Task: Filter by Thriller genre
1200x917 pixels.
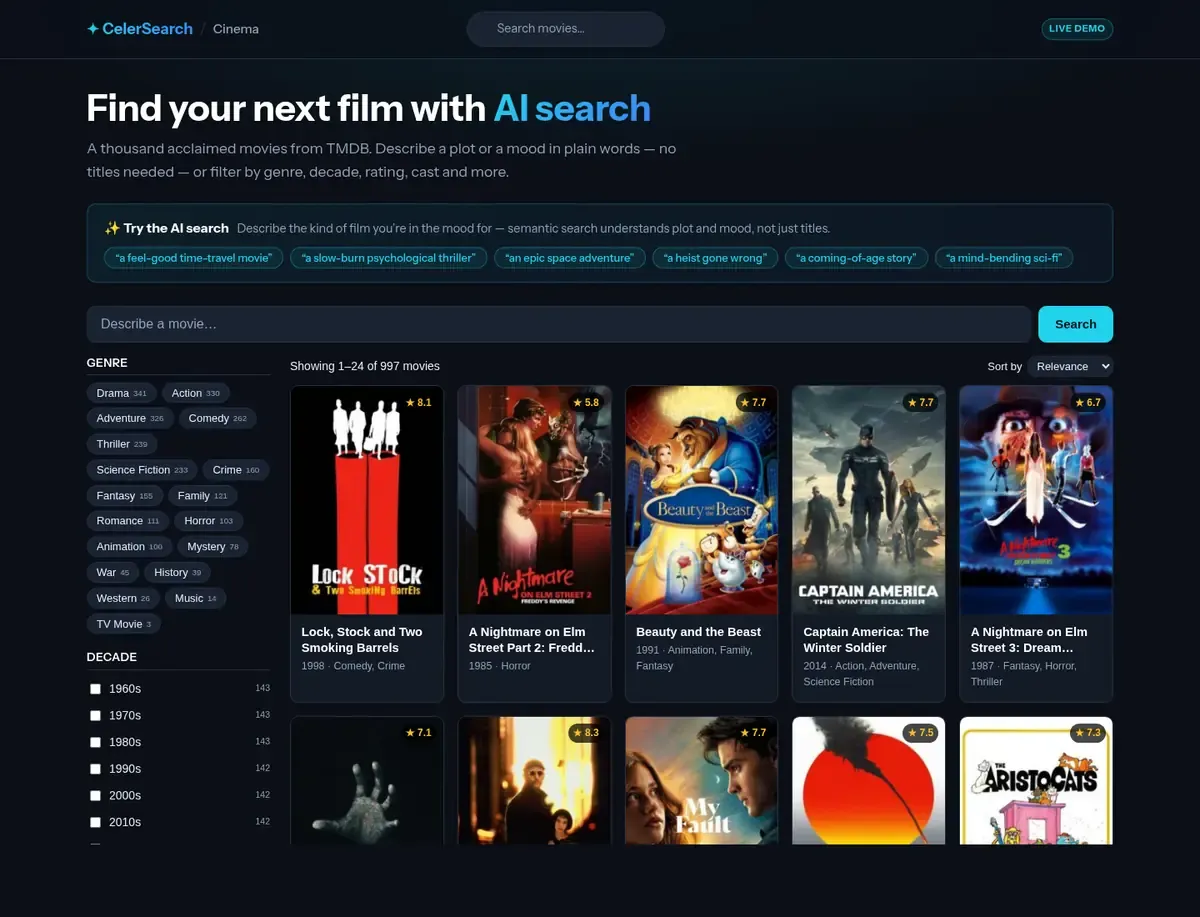Action: [122, 444]
